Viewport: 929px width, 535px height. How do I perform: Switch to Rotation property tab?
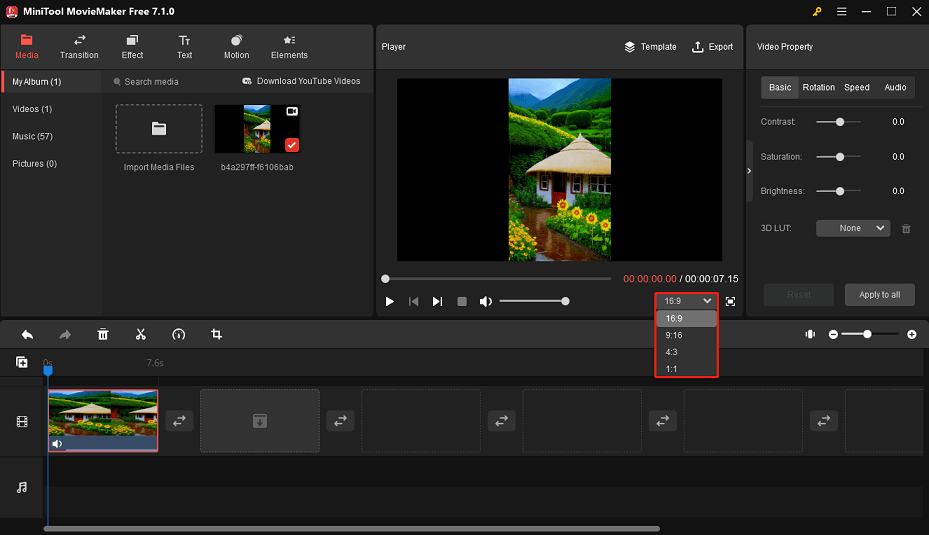(818, 87)
